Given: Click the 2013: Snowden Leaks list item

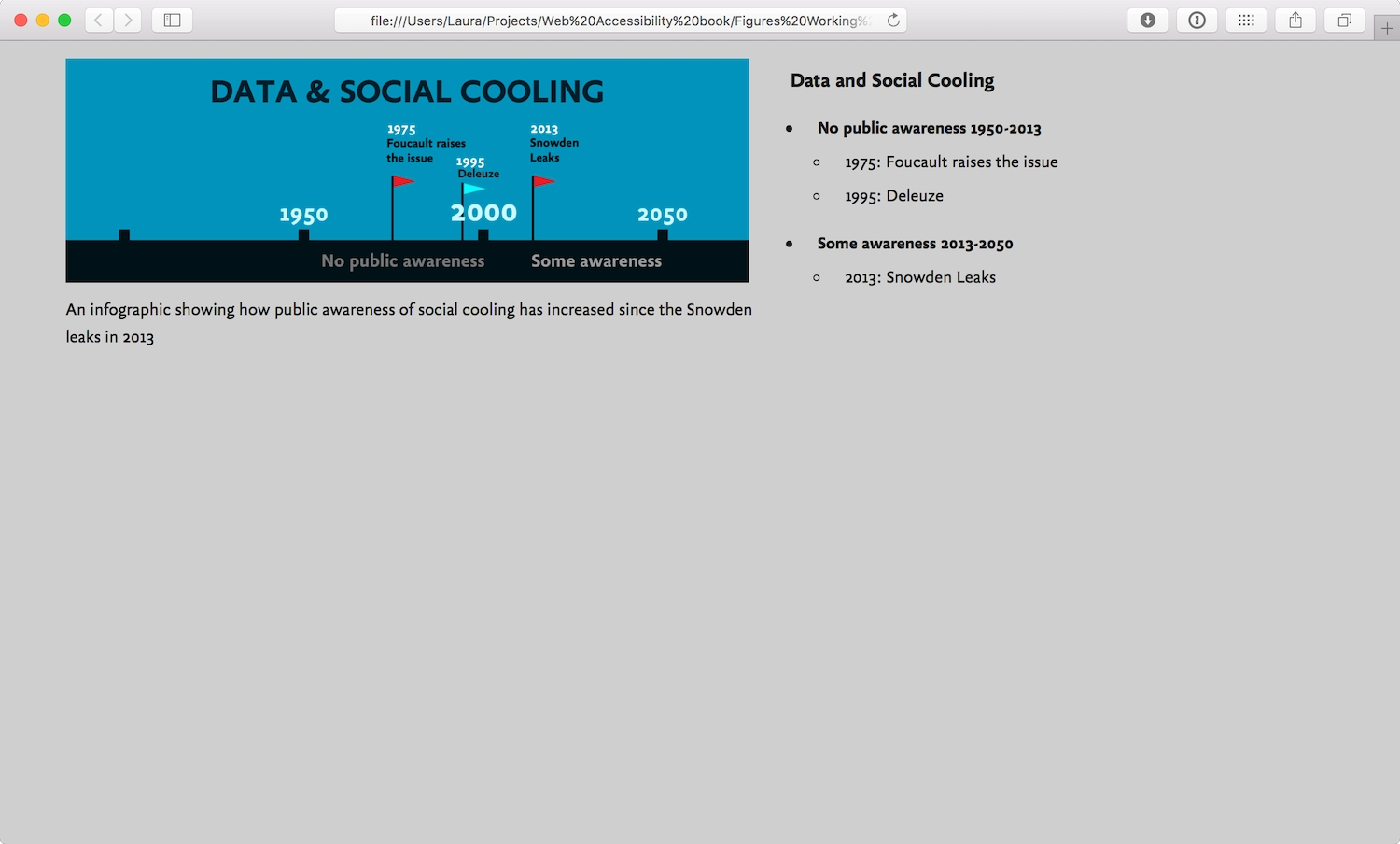Looking at the screenshot, I should coord(920,276).
